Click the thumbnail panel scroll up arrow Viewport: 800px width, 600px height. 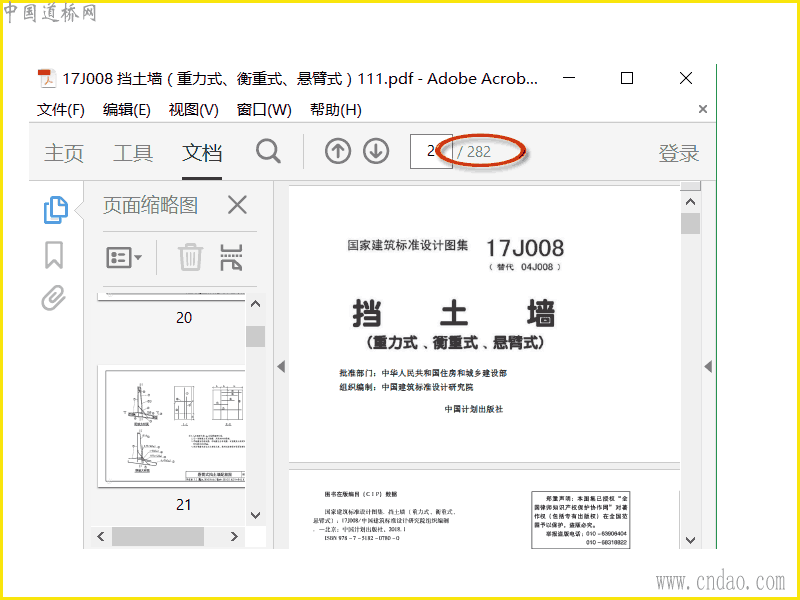click(x=256, y=304)
